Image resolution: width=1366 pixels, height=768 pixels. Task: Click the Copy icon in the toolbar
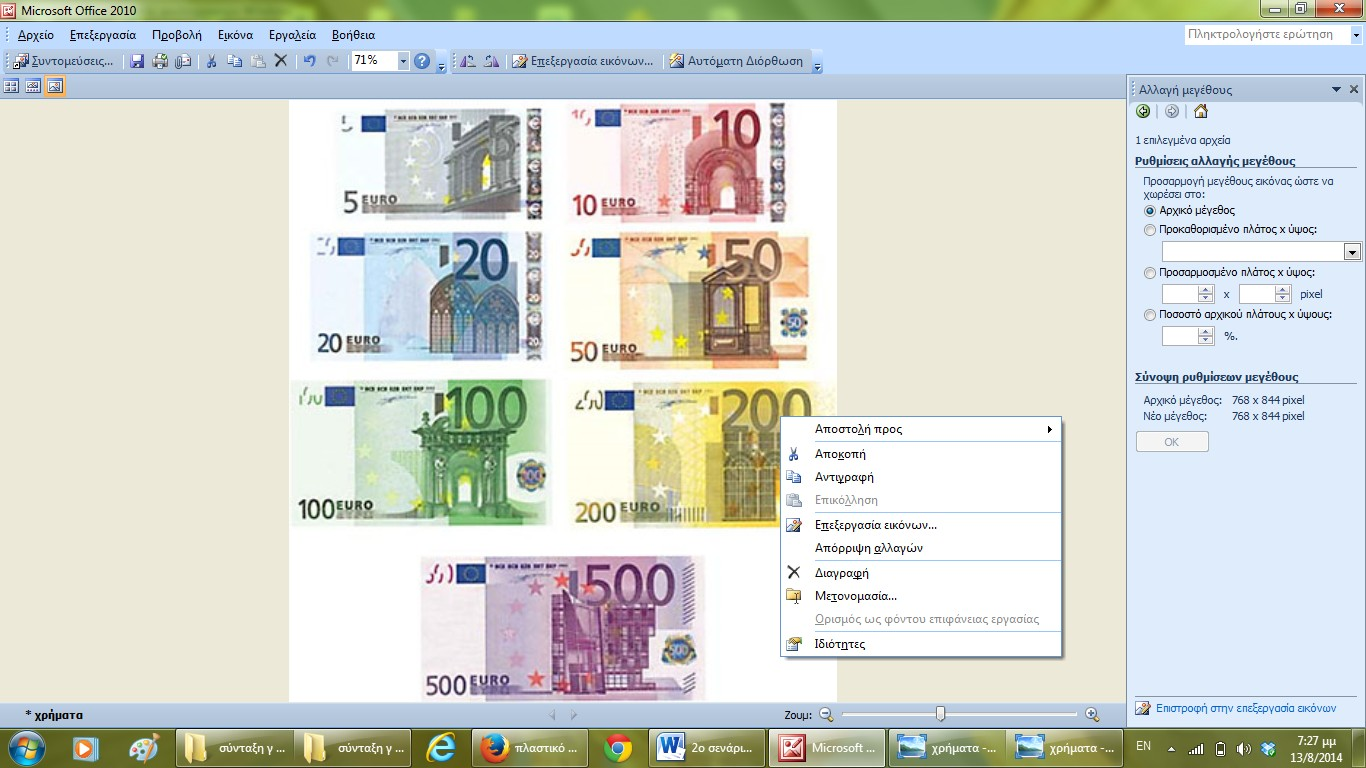click(234, 61)
